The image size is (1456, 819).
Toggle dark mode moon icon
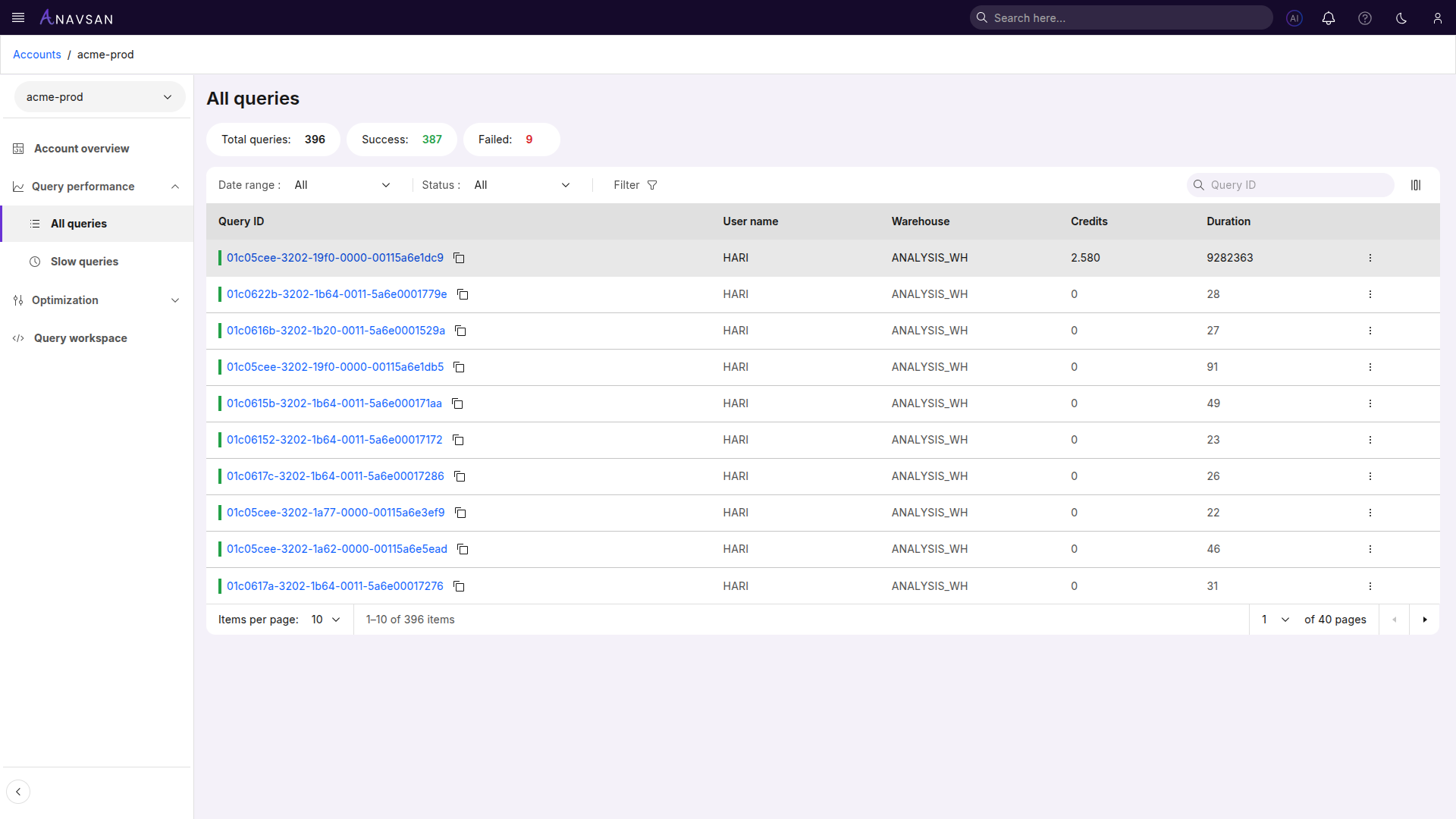(1401, 18)
